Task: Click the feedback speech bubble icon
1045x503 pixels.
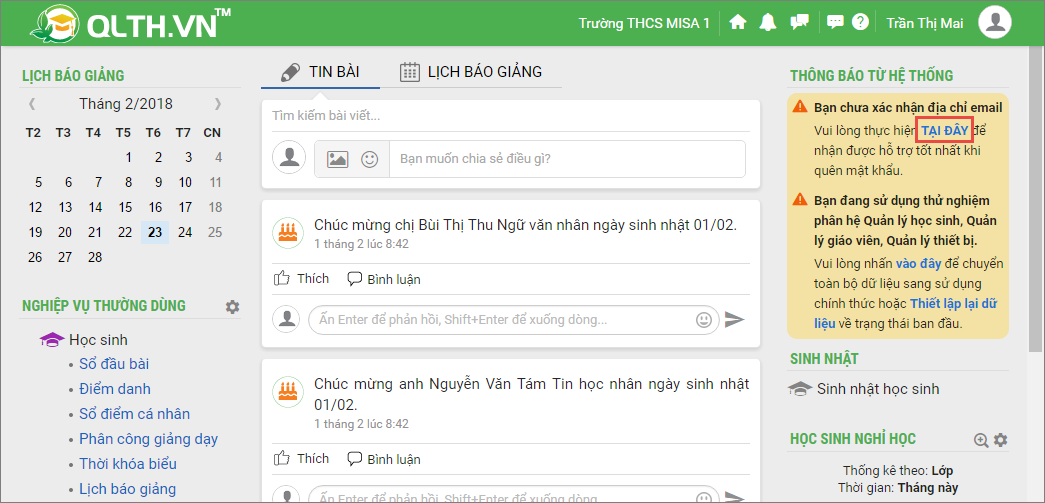Action: [835, 22]
